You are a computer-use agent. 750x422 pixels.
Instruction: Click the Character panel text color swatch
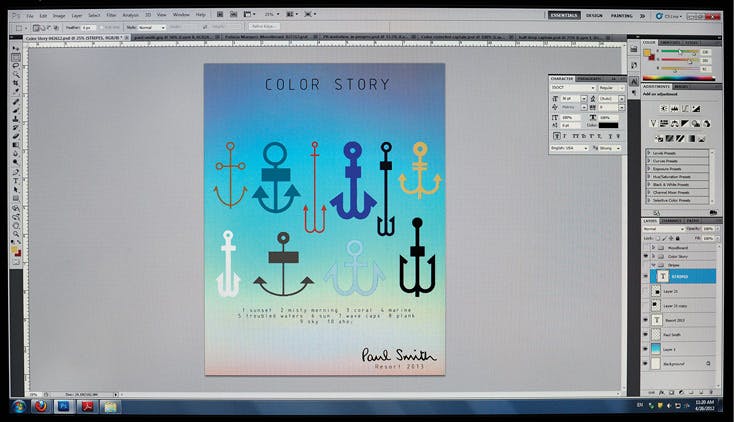608,125
